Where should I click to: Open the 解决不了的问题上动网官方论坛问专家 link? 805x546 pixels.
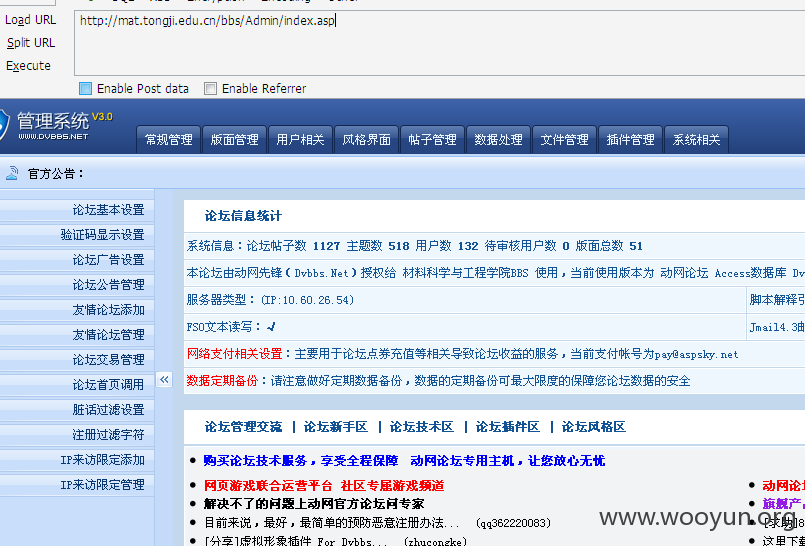click(314, 504)
